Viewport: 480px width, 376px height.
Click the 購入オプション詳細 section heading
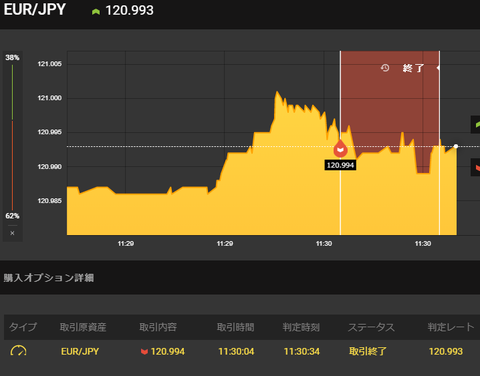pos(49,278)
